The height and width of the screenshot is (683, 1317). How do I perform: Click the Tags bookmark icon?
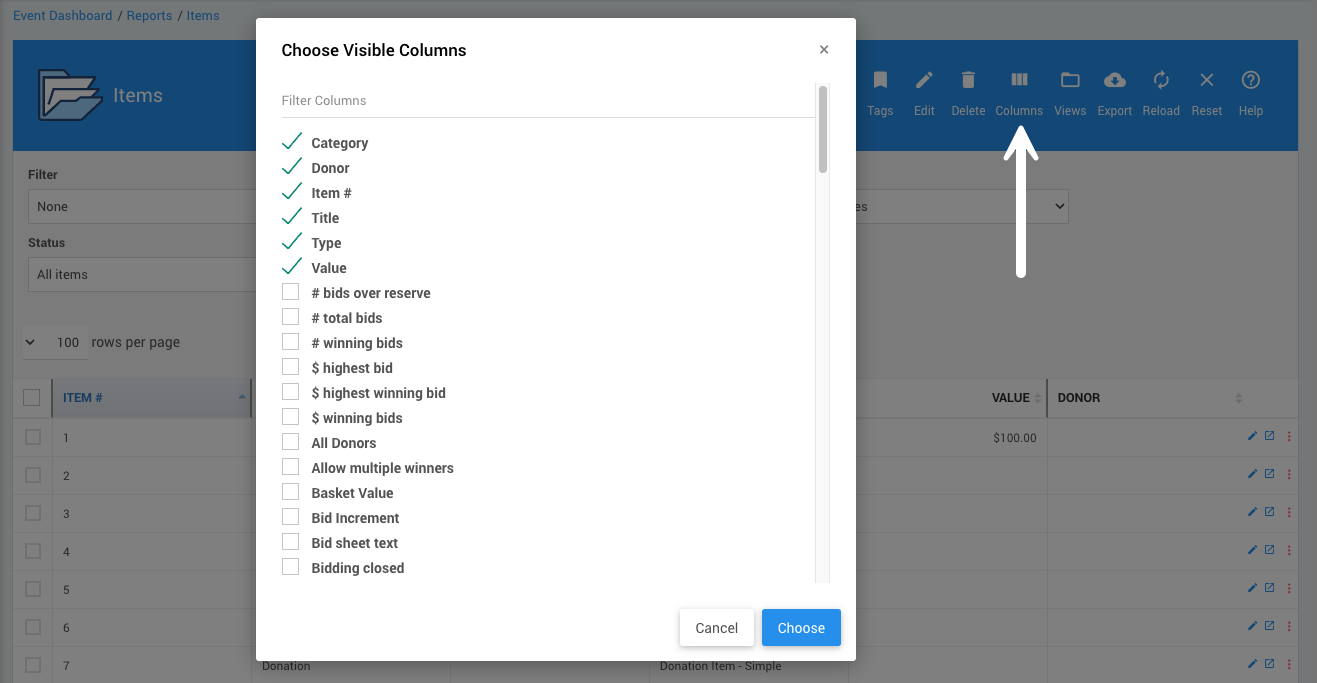click(x=880, y=80)
